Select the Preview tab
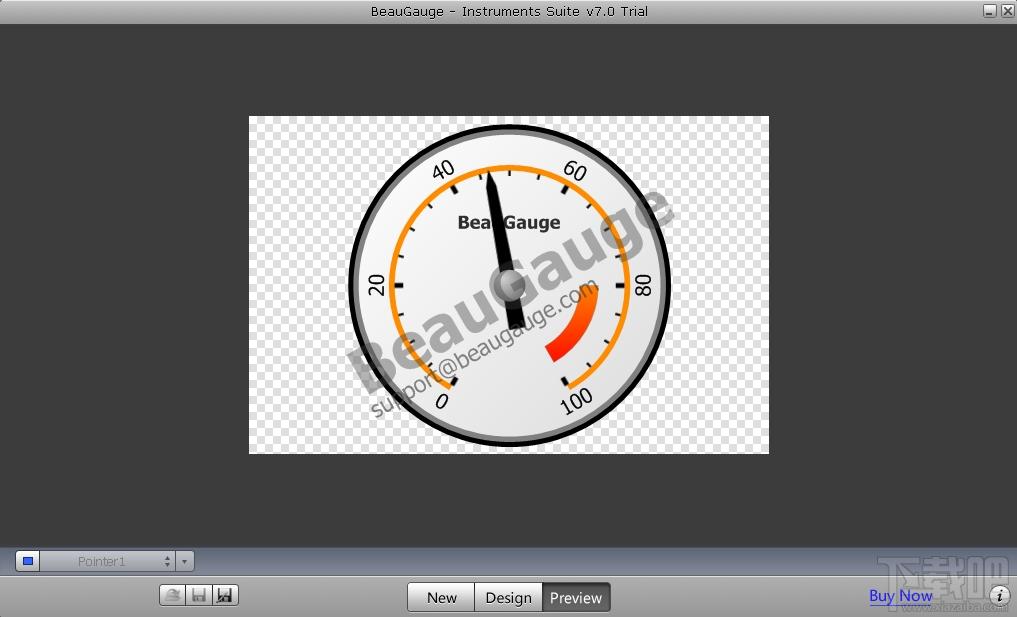The height and width of the screenshot is (617, 1017). [576, 598]
